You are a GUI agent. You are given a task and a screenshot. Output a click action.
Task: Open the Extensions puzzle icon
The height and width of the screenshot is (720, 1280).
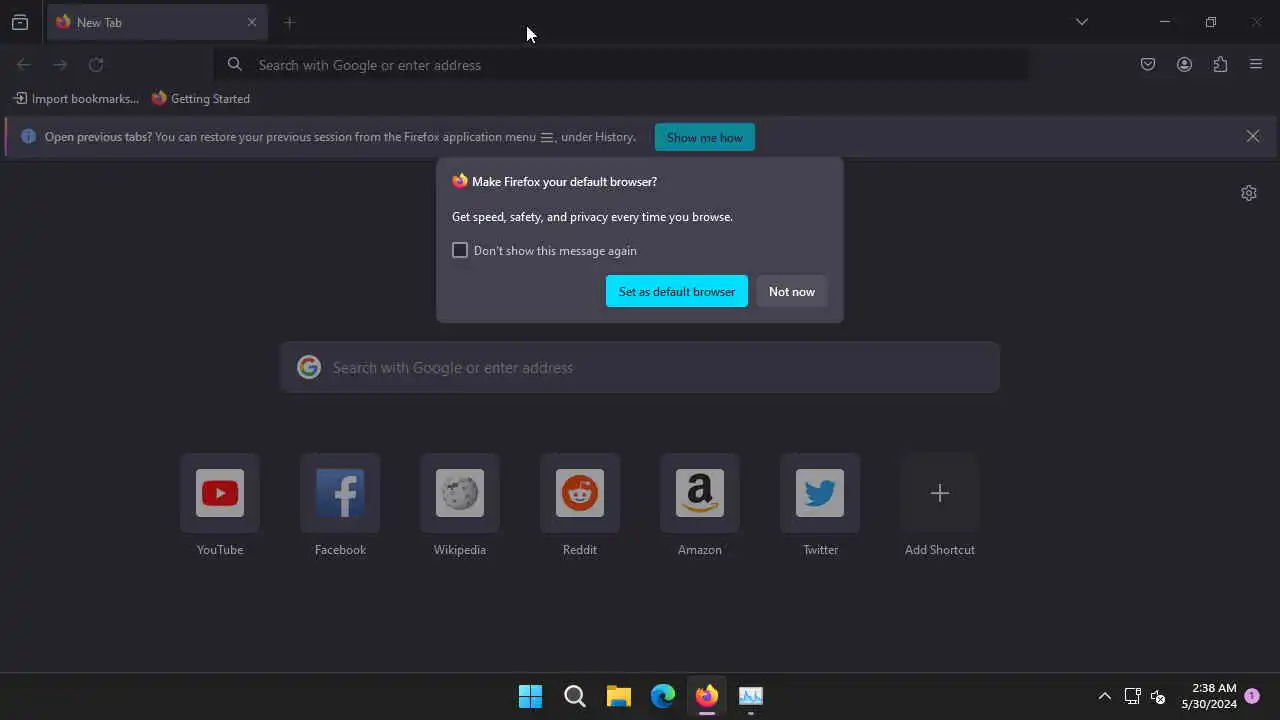1220,65
